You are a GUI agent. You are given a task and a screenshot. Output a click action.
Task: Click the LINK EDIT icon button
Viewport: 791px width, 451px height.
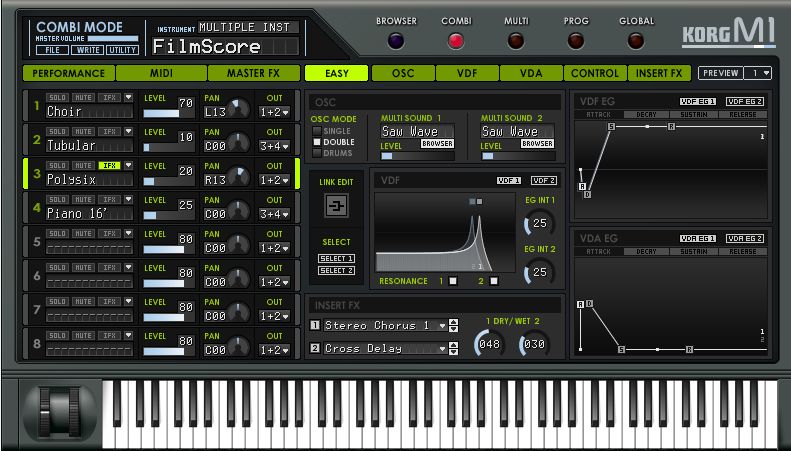336,206
